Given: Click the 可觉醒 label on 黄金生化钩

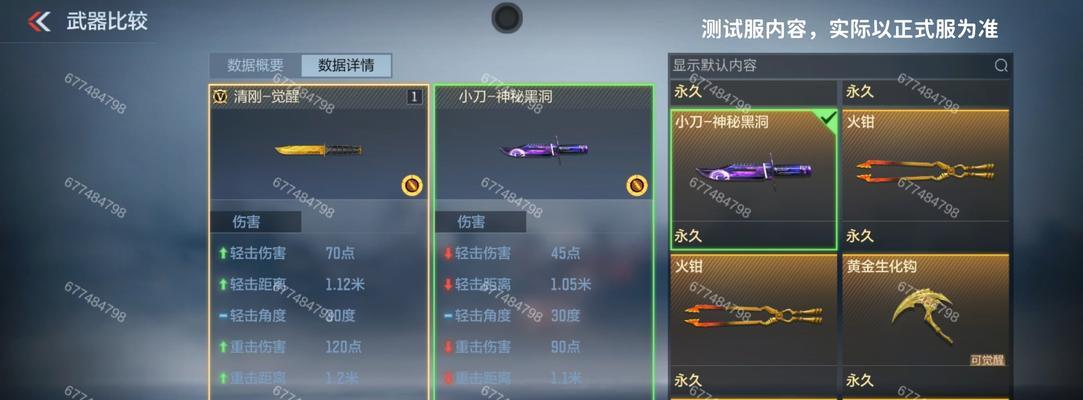Looking at the screenshot, I should (x=987, y=360).
